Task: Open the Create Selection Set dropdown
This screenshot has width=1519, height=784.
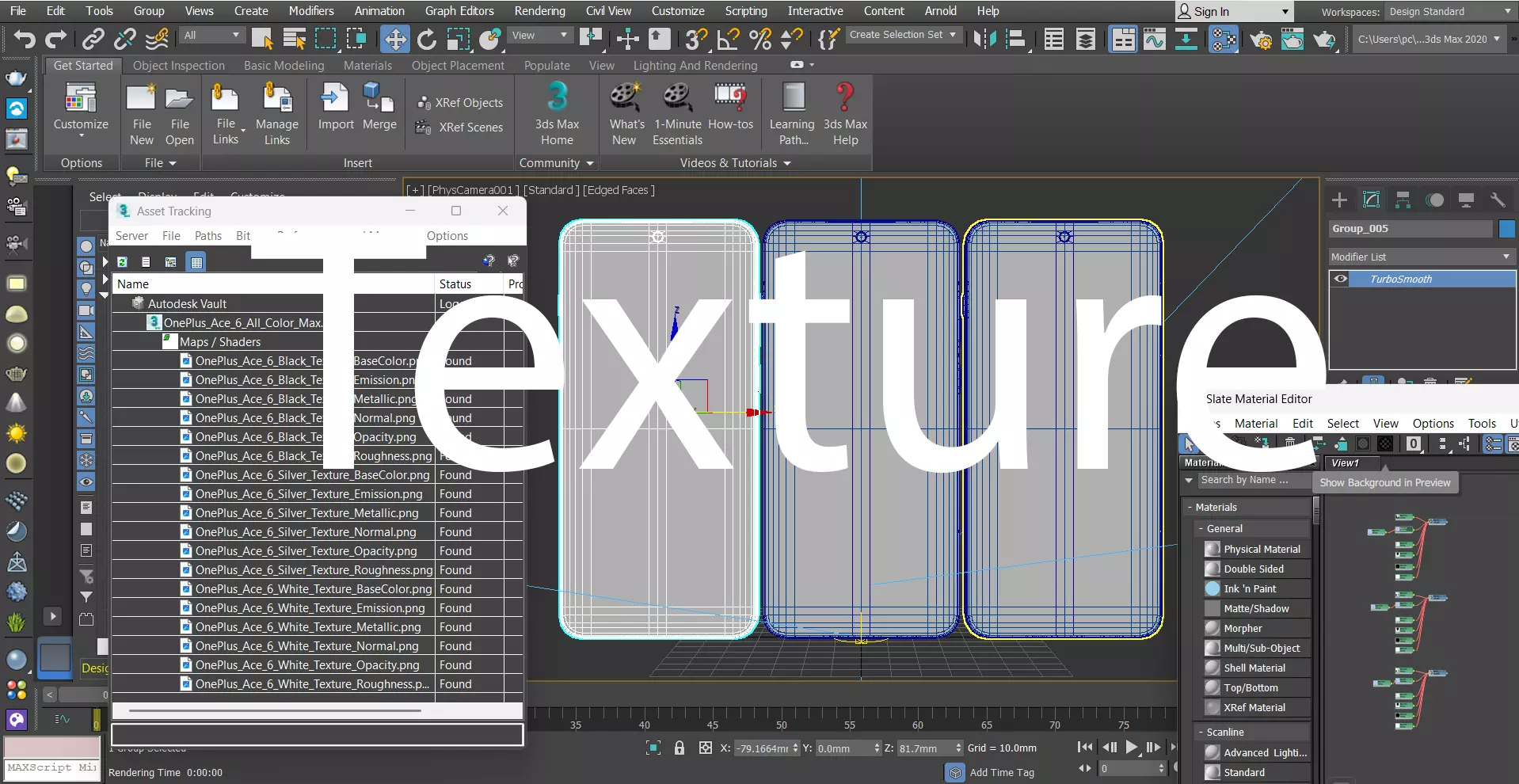Action: click(x=904, y=35)
